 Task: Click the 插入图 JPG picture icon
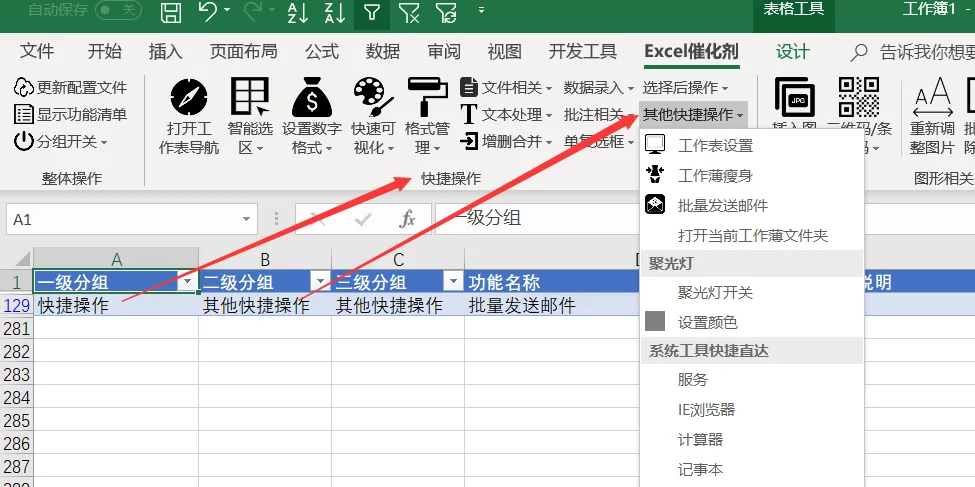click(x=794, y=98)
